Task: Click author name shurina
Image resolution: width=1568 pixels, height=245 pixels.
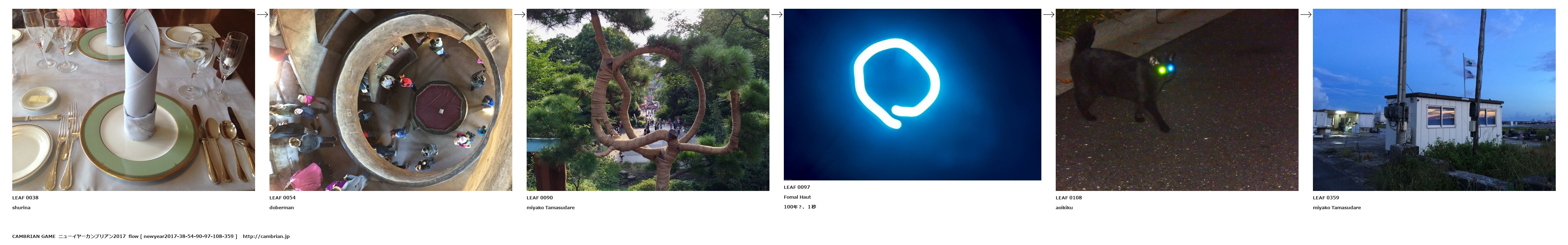Action: pos(21,208)
